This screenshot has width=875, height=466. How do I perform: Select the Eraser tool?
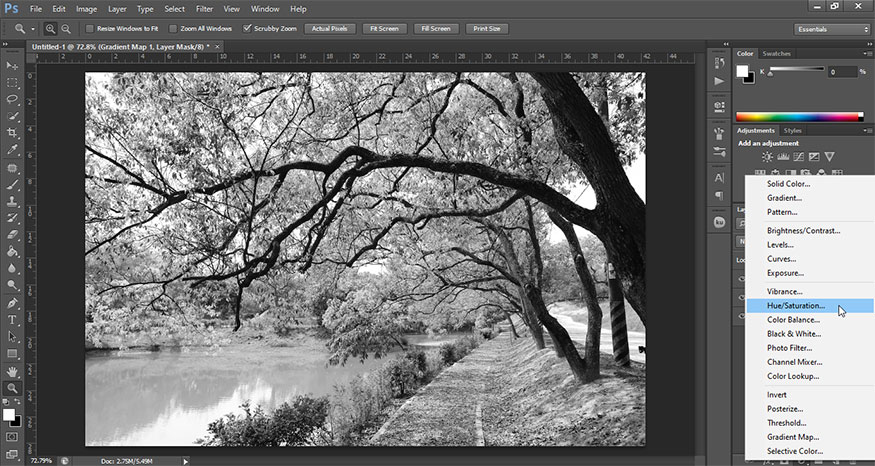point(12,235)
